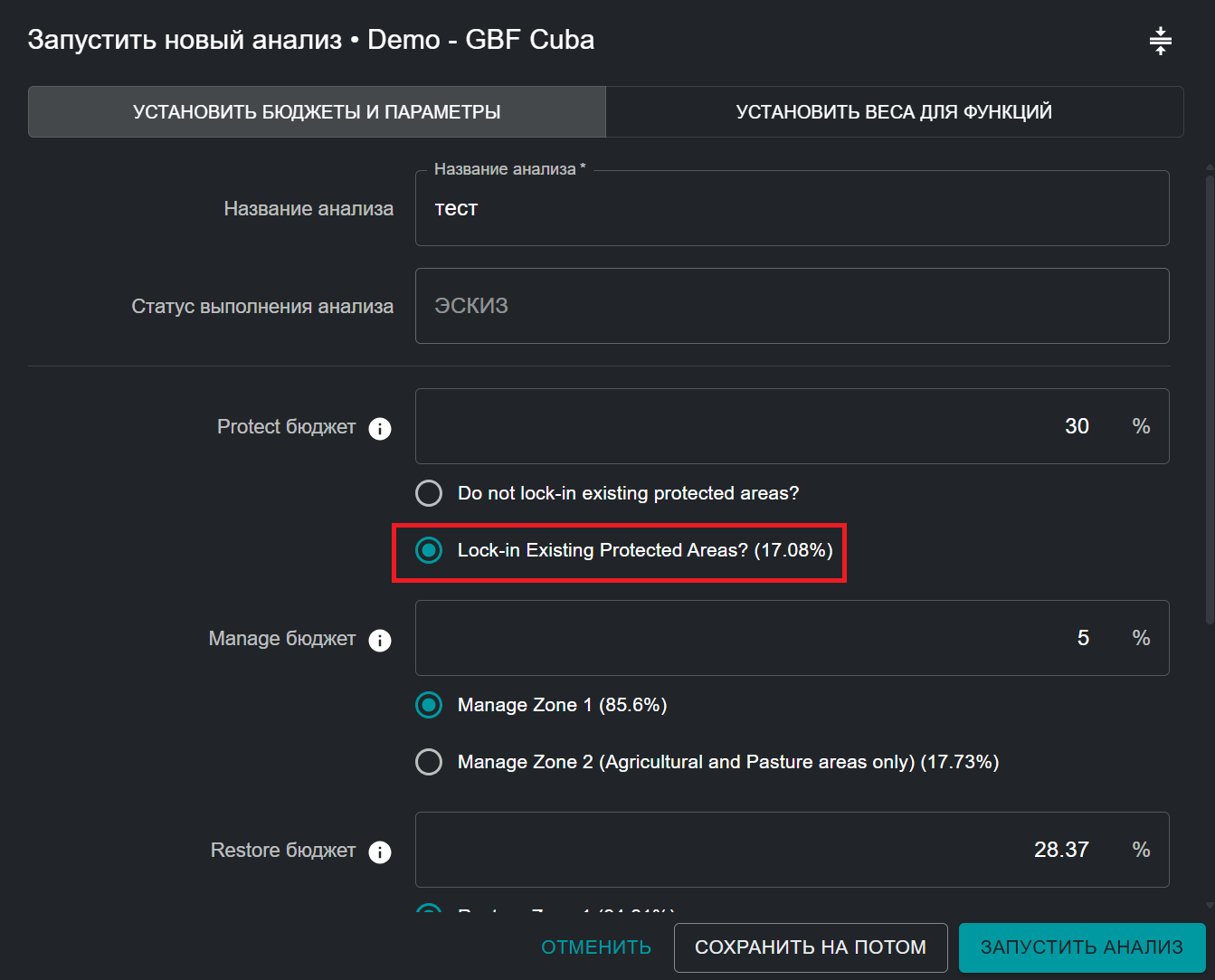
Task: Select Lock-in Existing Protected Areas option
Action: coord(429,550)
